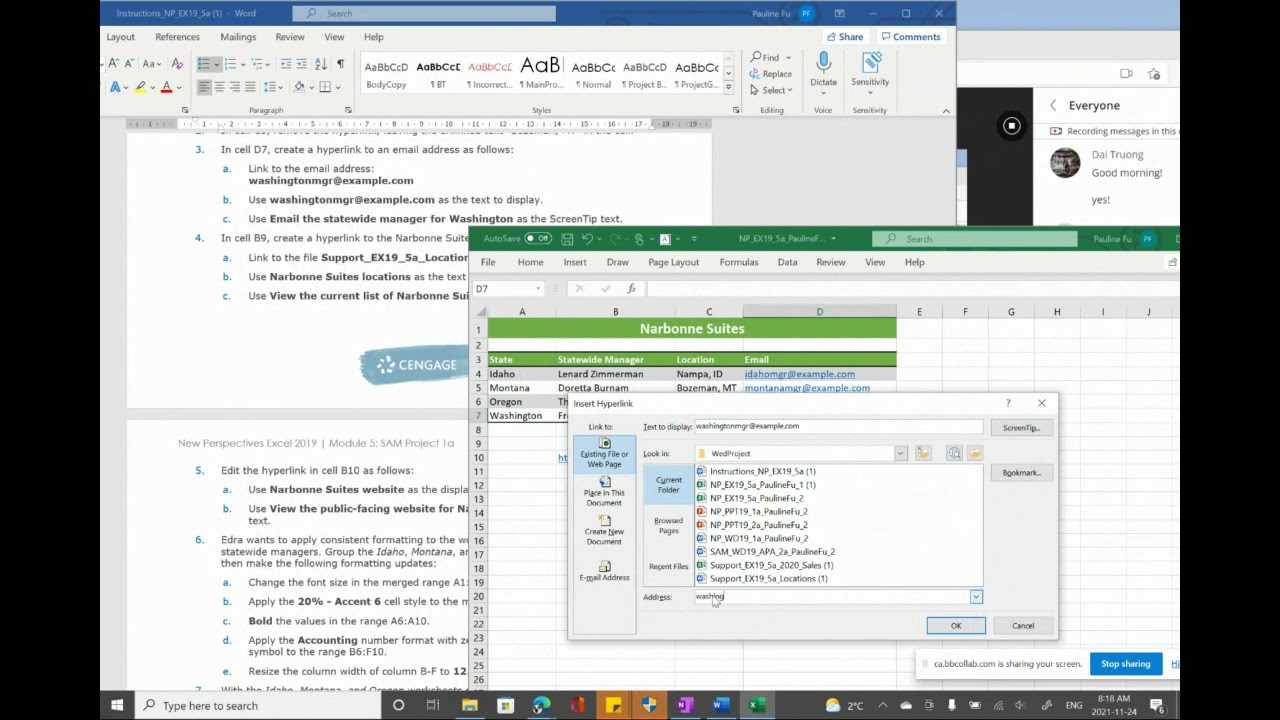Open Data tab in Excel
The width and height of the screenshot is (1280, 720).
pos(787,262)
